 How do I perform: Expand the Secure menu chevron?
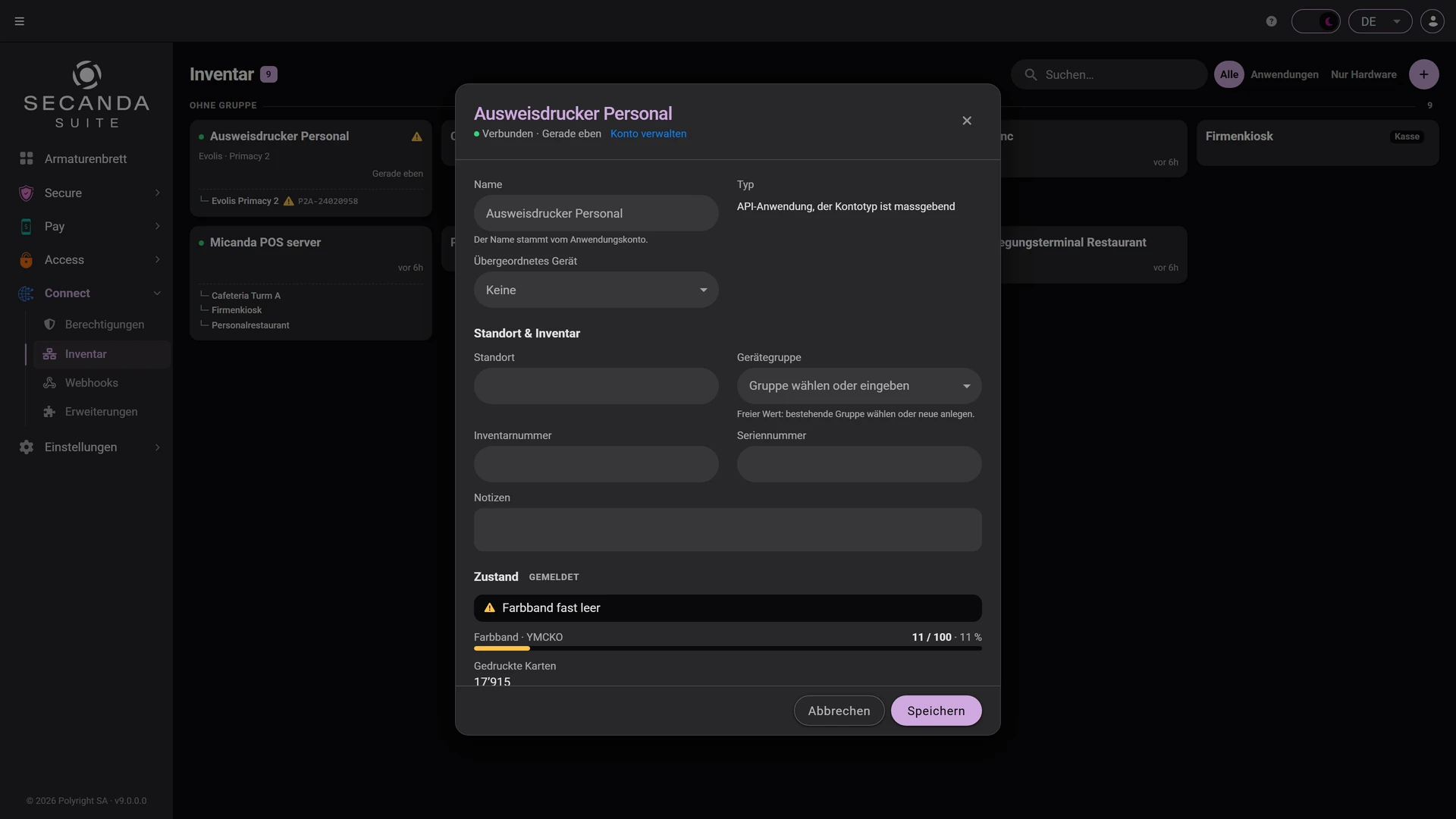157,193
